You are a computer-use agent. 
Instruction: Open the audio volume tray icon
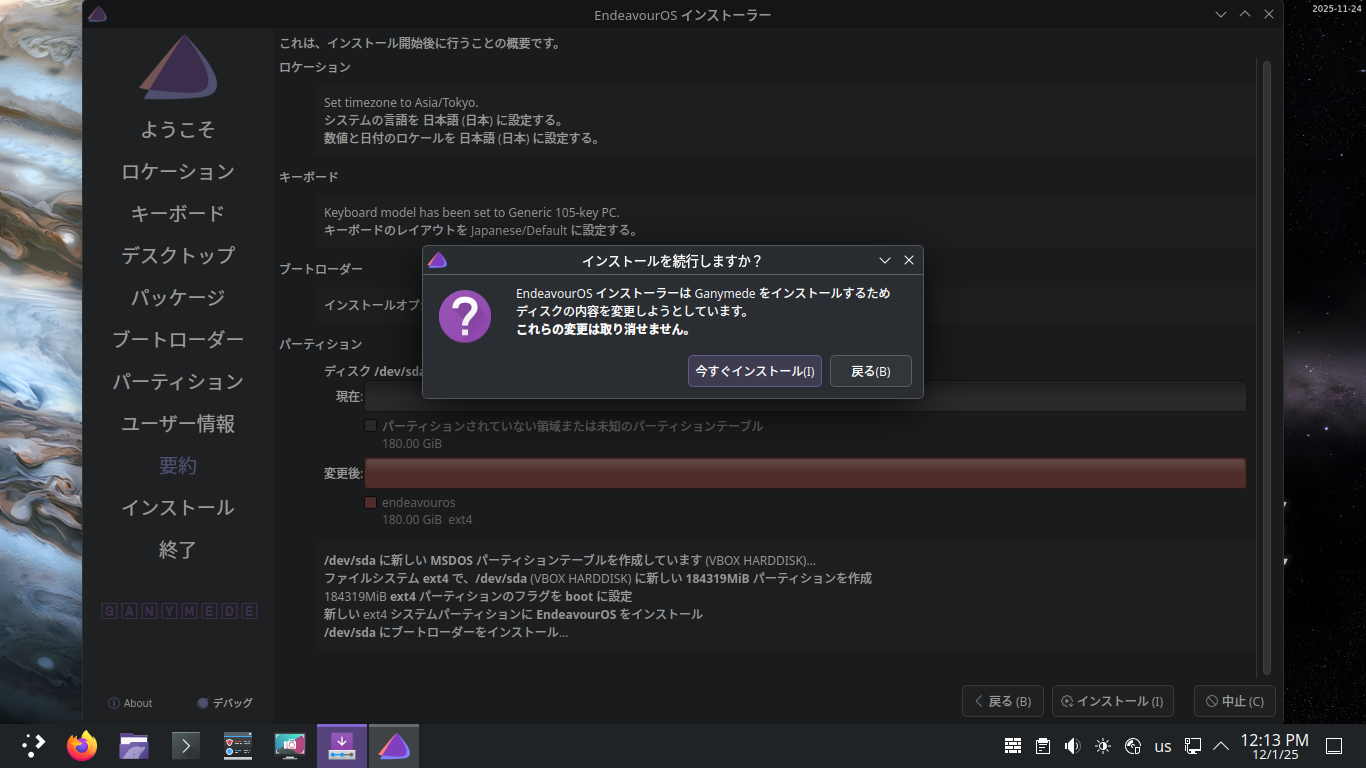click(1073, 746)
